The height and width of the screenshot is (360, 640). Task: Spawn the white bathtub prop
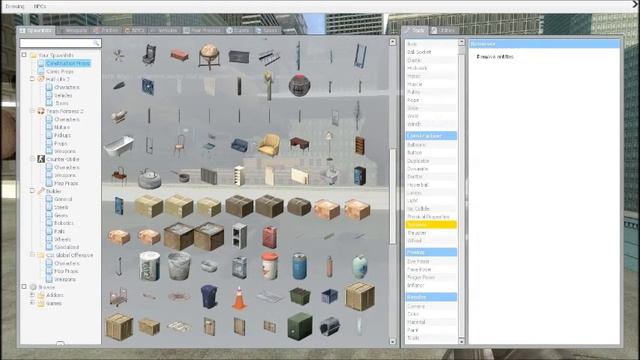click(118, 146)
